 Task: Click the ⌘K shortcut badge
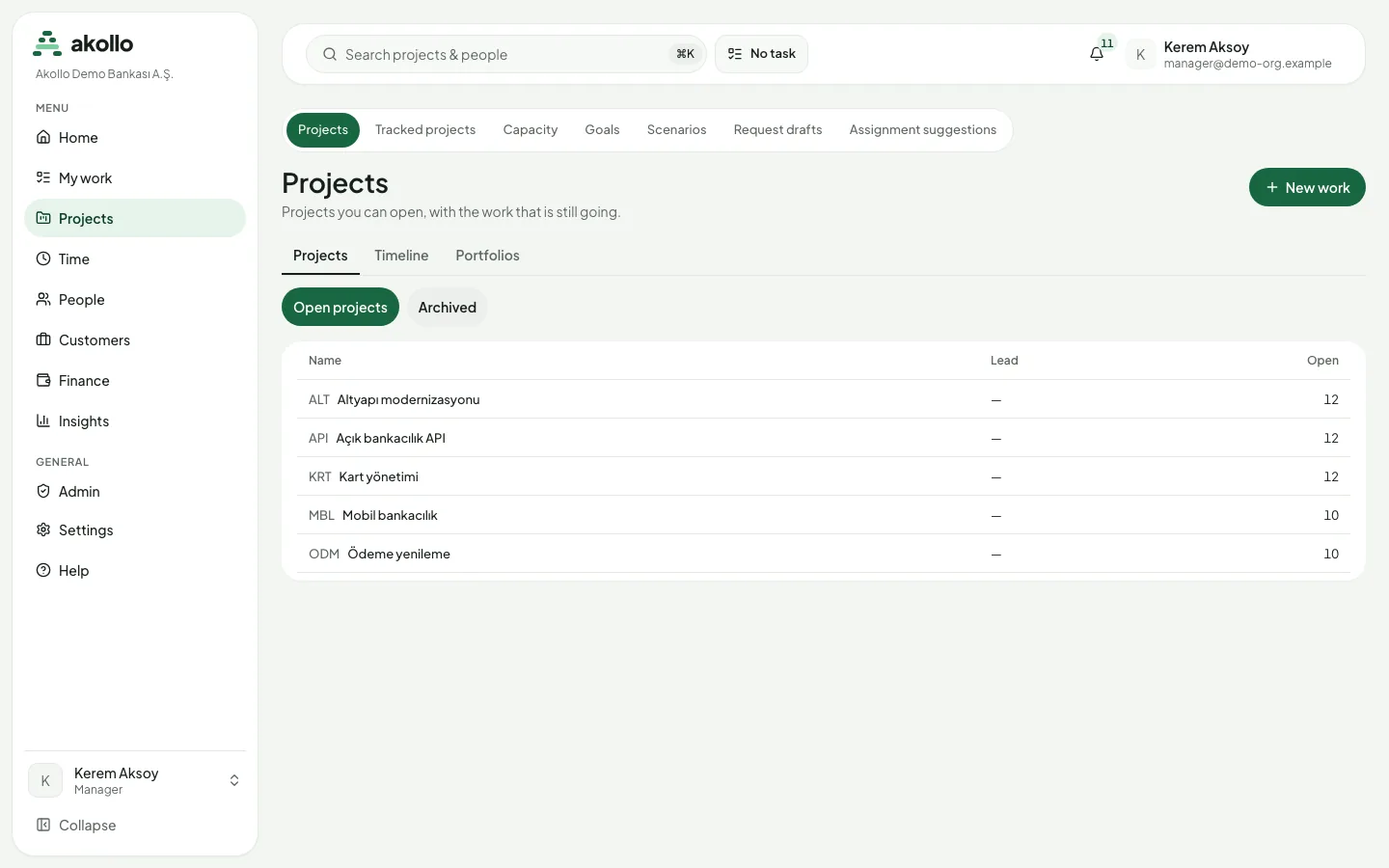pos(685,54)
